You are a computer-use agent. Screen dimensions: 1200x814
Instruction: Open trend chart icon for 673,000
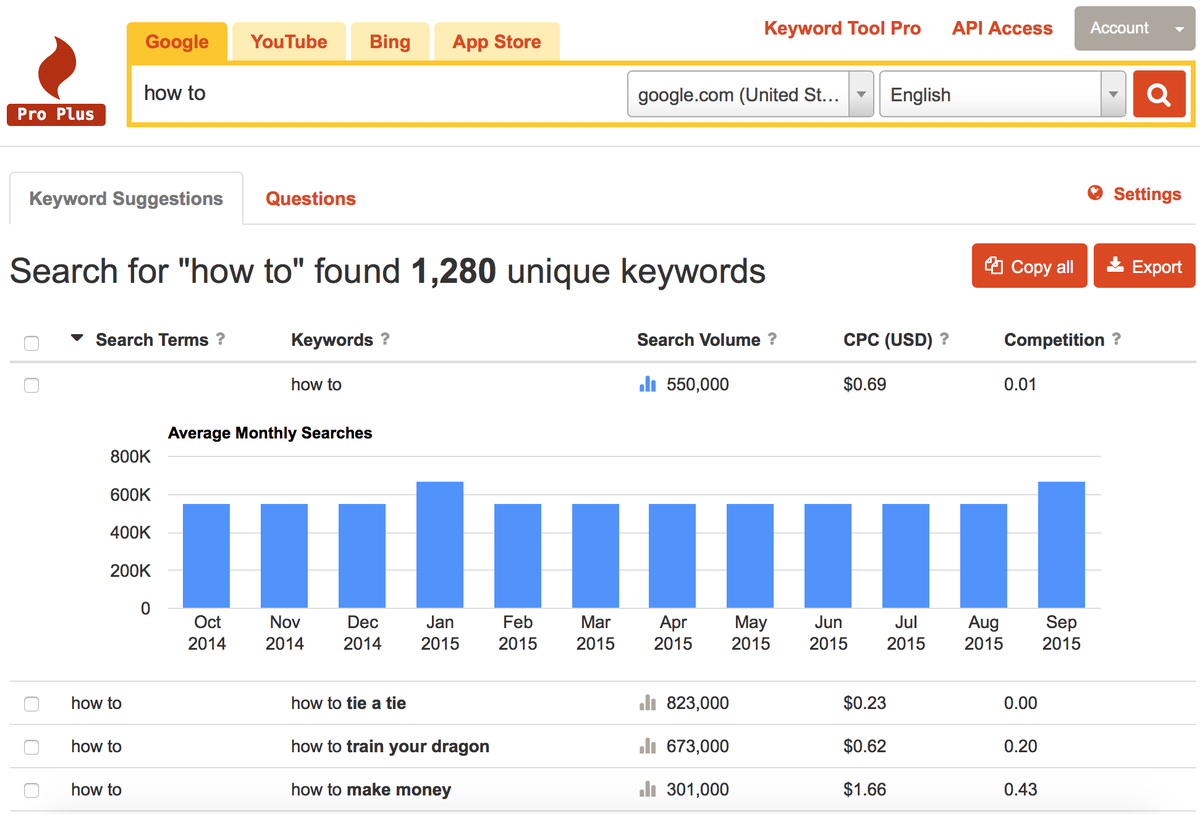647,746
